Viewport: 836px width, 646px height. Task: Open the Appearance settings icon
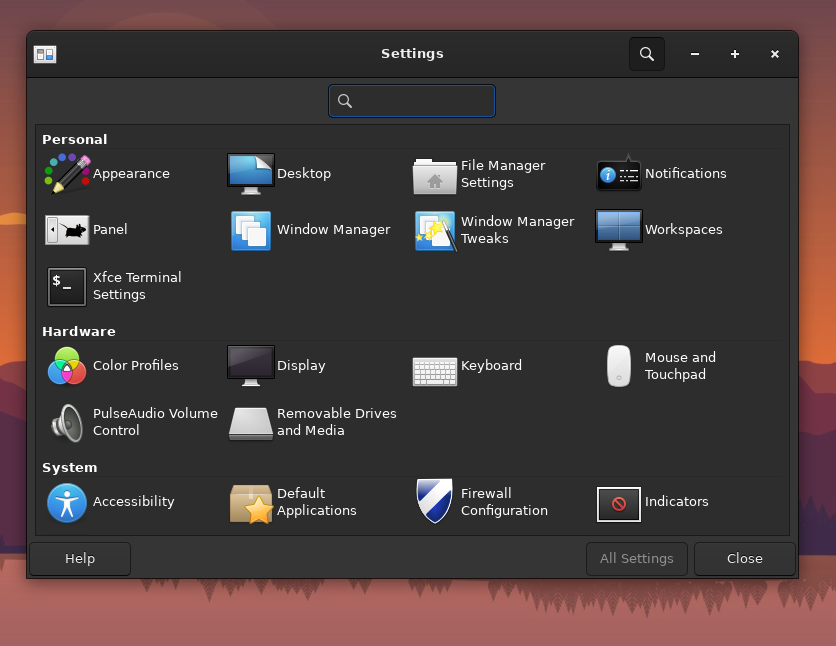[x=68, y=174]
